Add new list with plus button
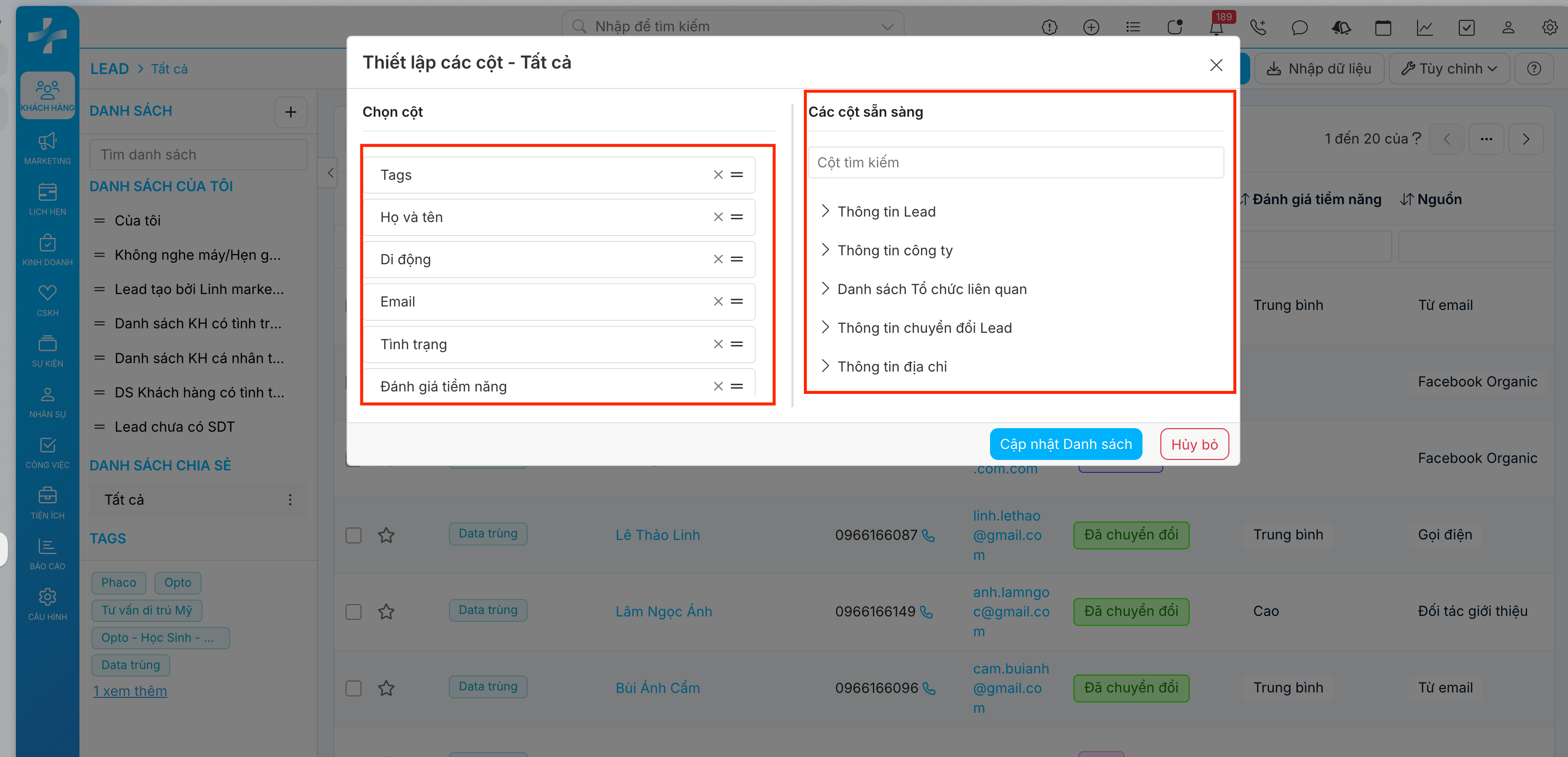The image size is (1568, 757). click(290, 112)
